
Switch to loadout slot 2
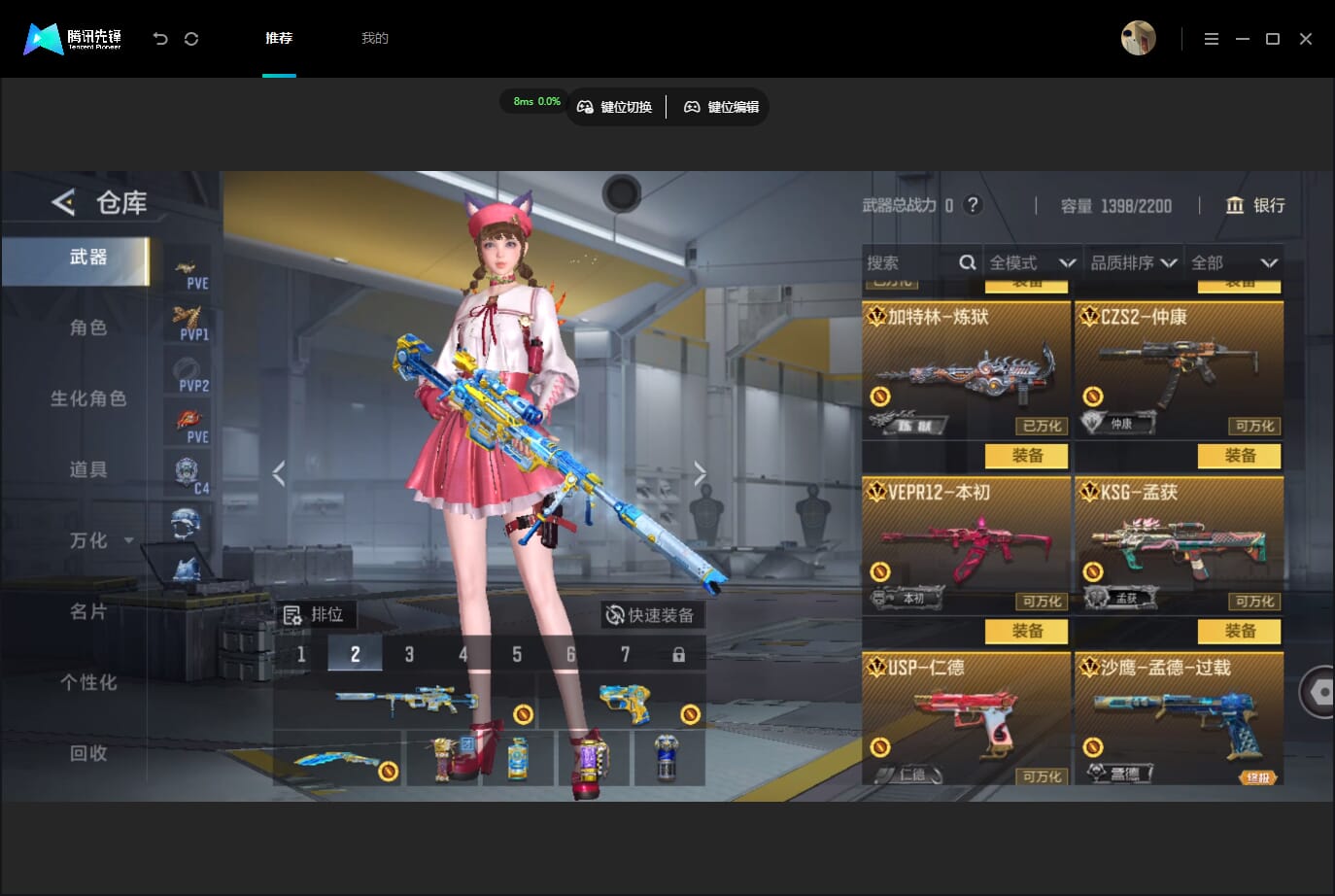(x=355, y=654)
